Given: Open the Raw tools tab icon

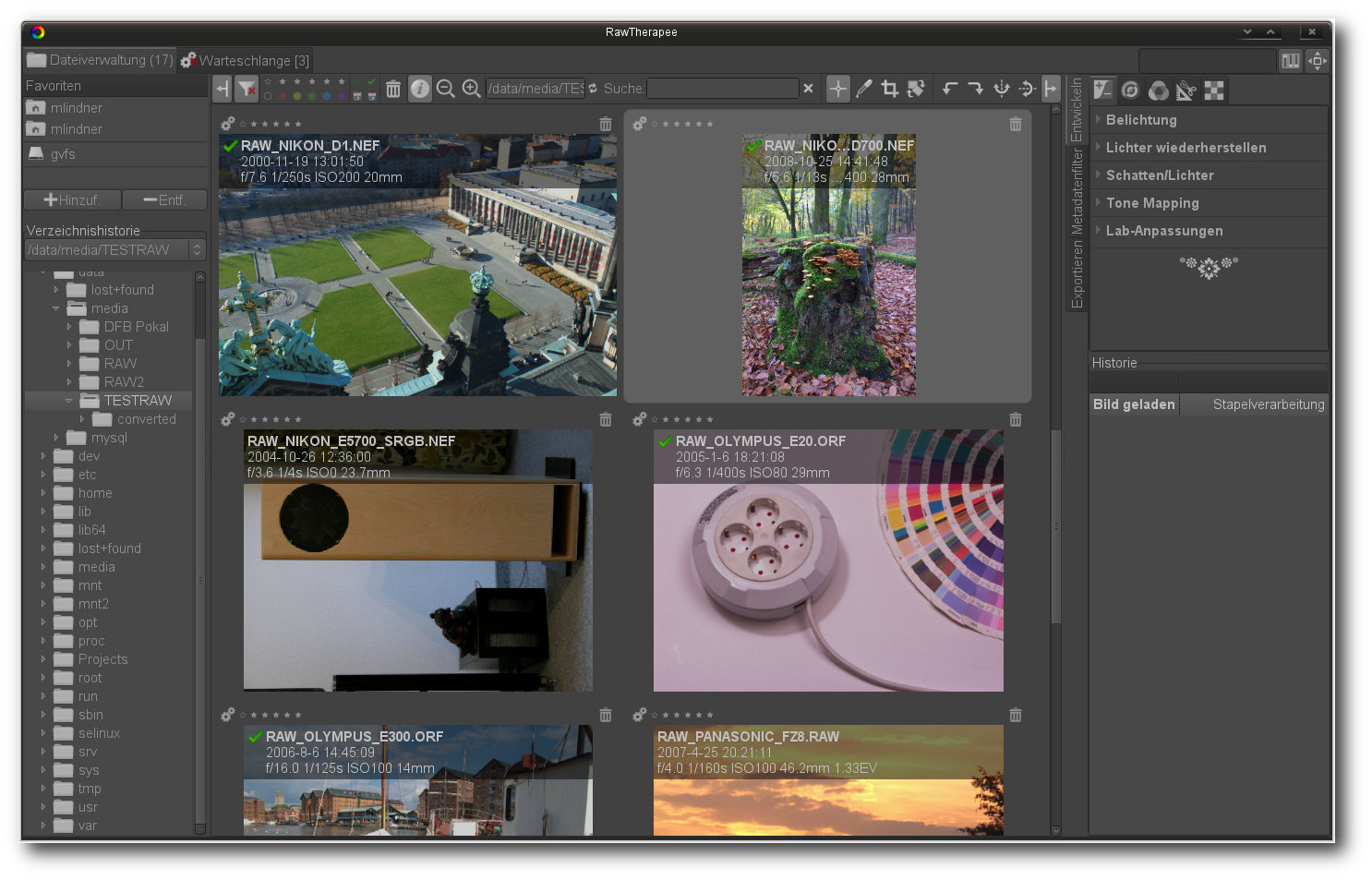Looking at the screenshot, I should pos(1214,90).
